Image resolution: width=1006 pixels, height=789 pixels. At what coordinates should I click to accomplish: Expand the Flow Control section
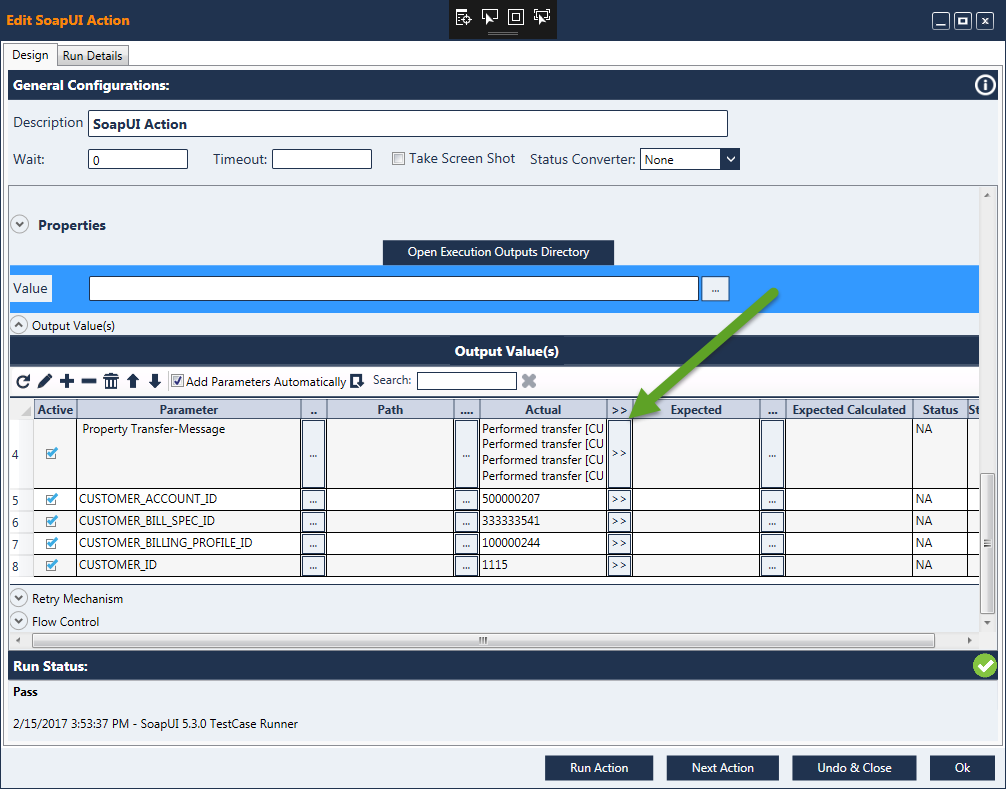point(19,621)
